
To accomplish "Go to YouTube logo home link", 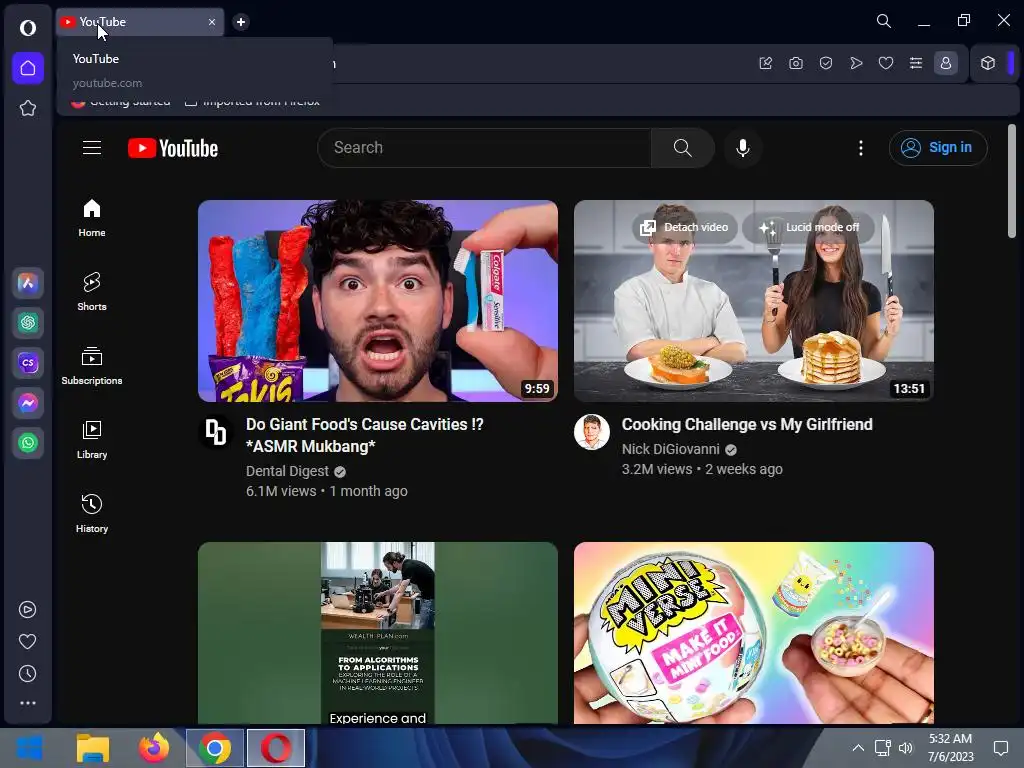I will point(173,148).
